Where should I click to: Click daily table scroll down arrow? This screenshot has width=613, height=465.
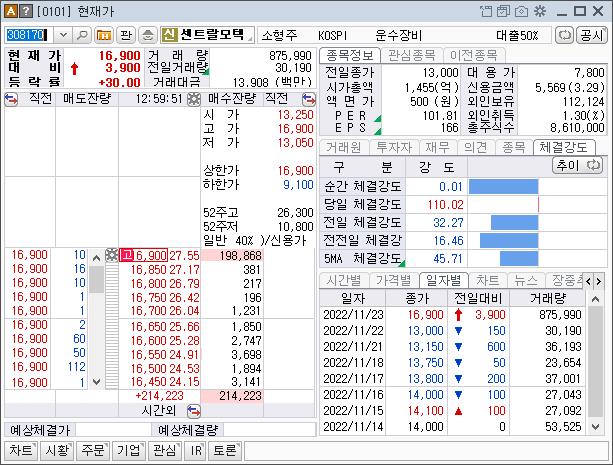click(x=595, y=426)
